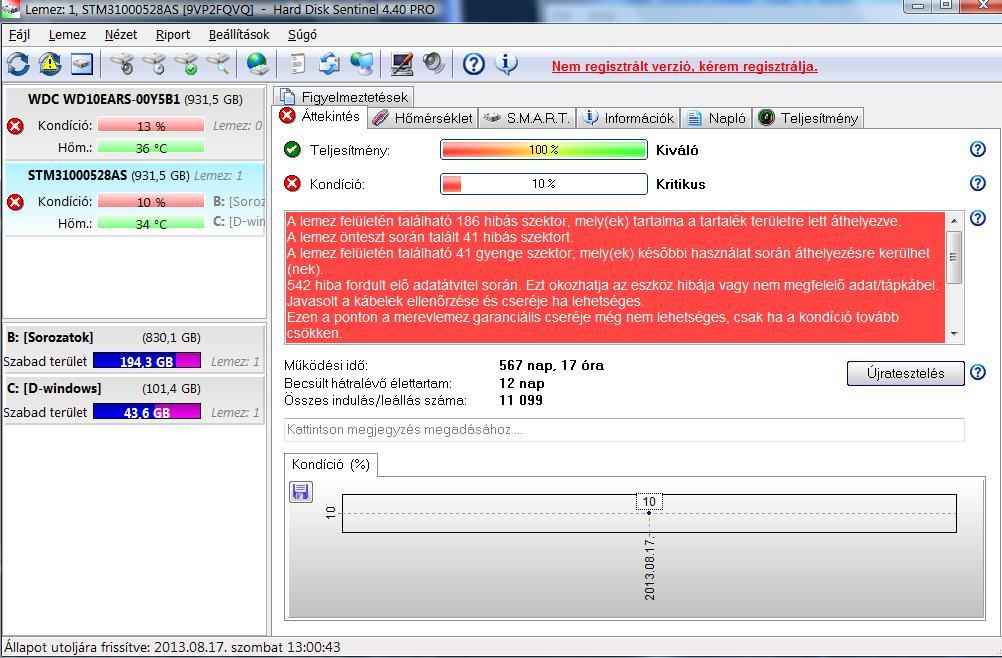Click the help icon beside Újratesztelés button

click(x=978, y=372)
